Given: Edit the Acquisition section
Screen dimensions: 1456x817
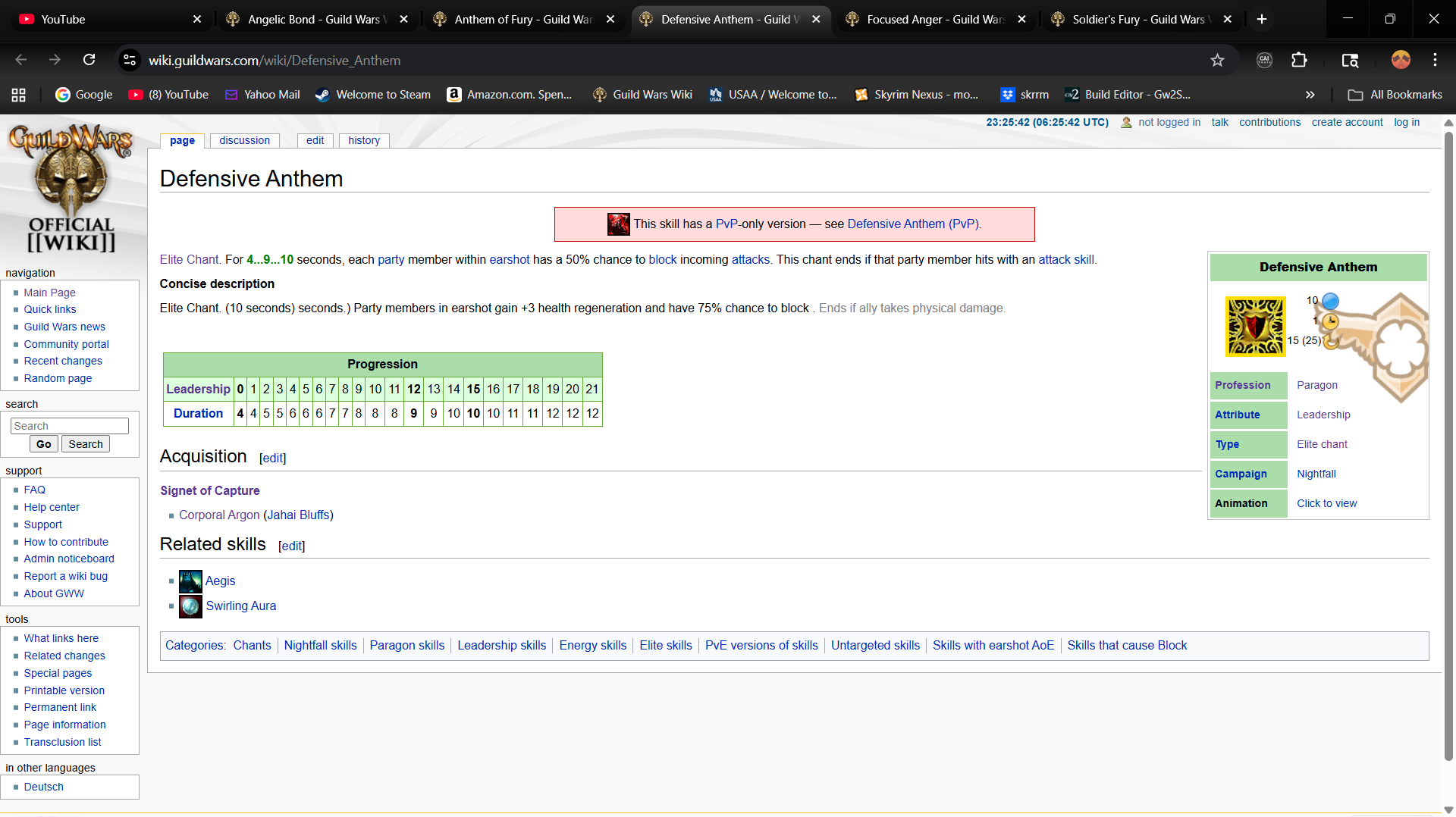Looking at the screenshot, I should (x=273, y=459).
